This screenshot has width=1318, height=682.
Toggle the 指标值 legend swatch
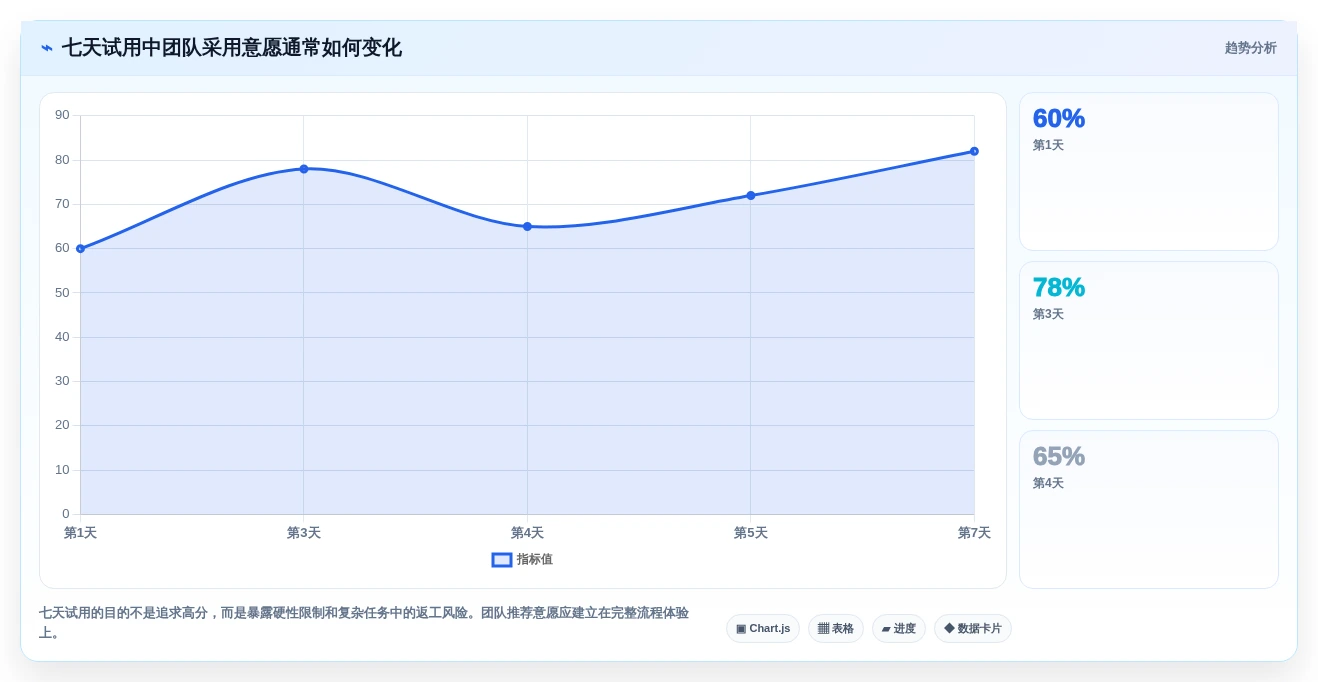click(x=502, y=560)
